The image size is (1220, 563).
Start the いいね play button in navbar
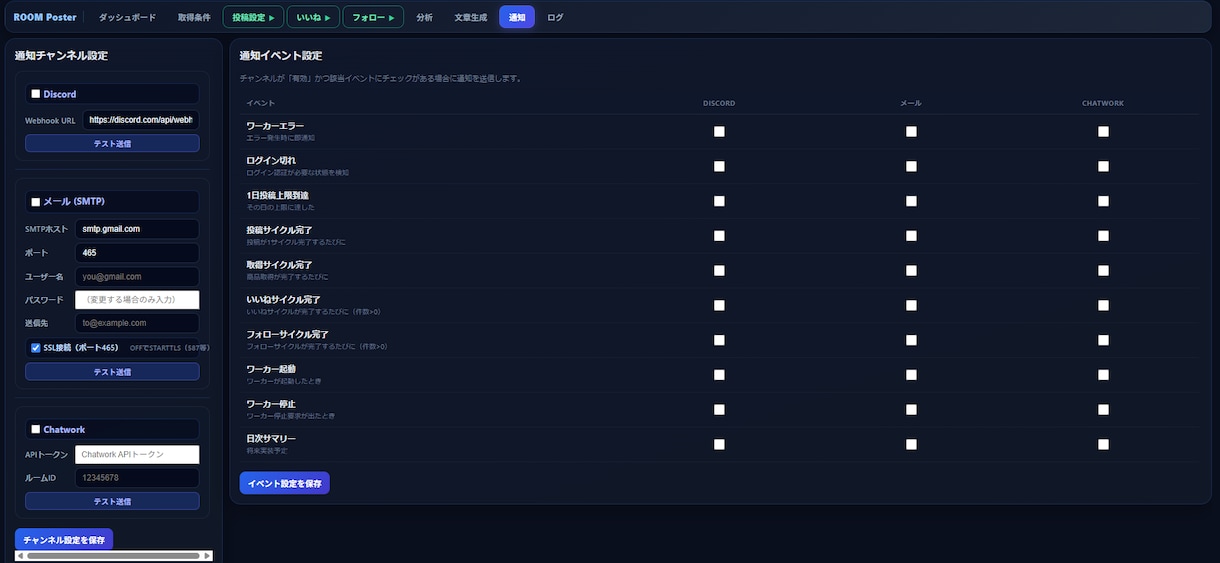pyautogui.click(x=312, y=17)
